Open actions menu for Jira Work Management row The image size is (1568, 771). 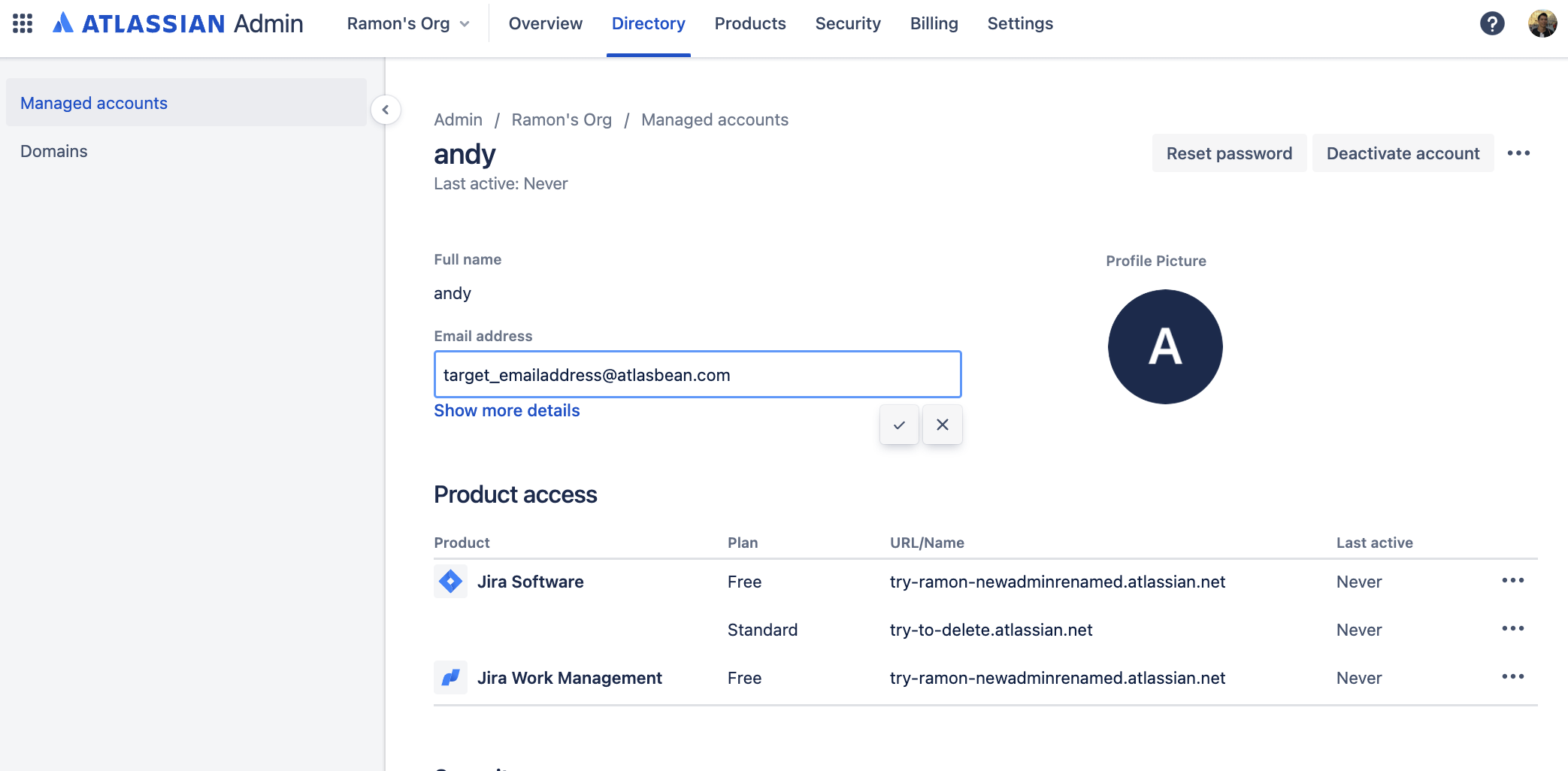[x=1513, y=677]
